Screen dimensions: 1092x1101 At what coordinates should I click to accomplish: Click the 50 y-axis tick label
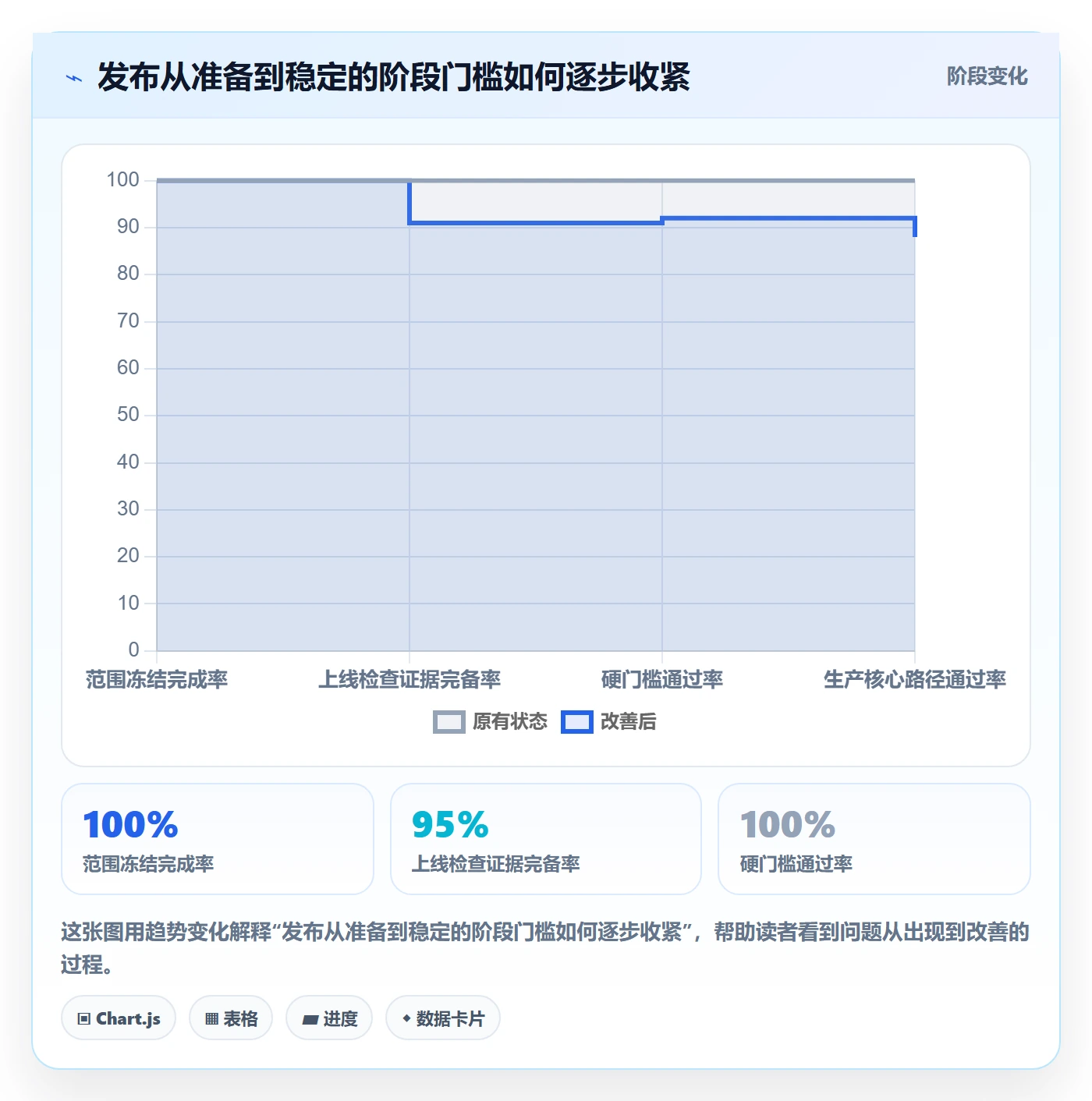(x=128, y=415)
